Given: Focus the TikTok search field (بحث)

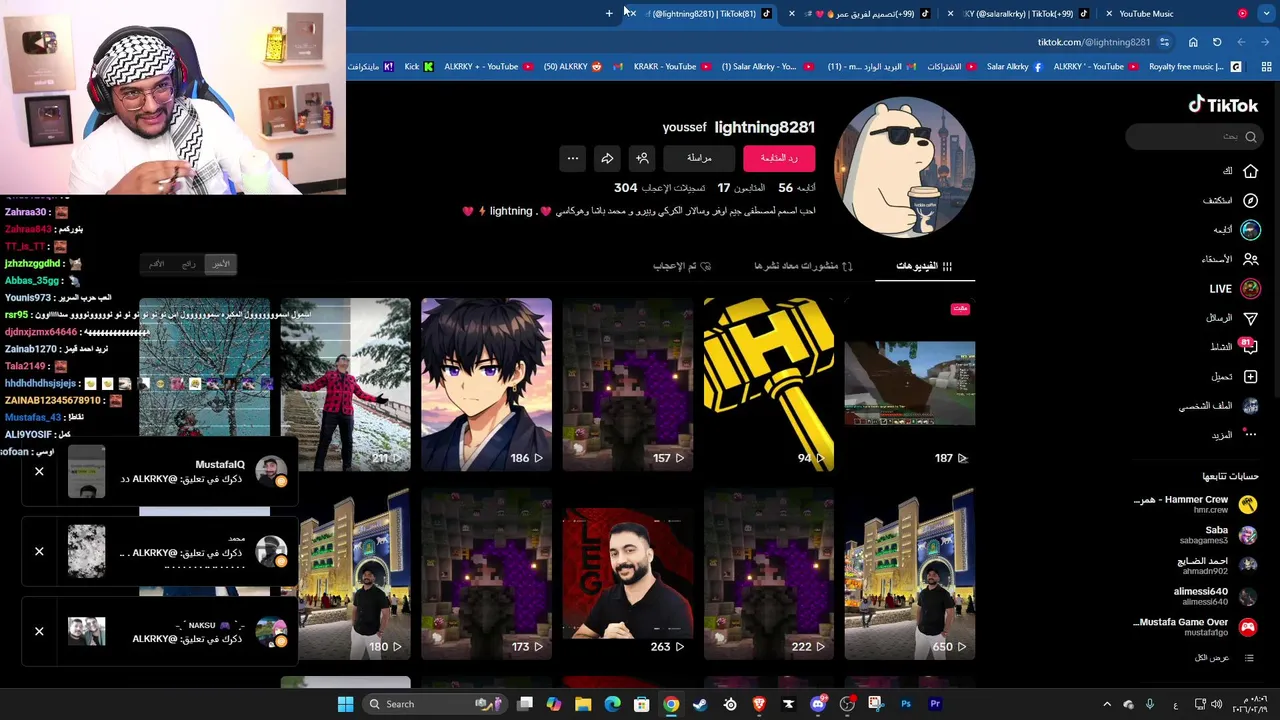Looking at the screenshot, I should tap(1192, 136).
